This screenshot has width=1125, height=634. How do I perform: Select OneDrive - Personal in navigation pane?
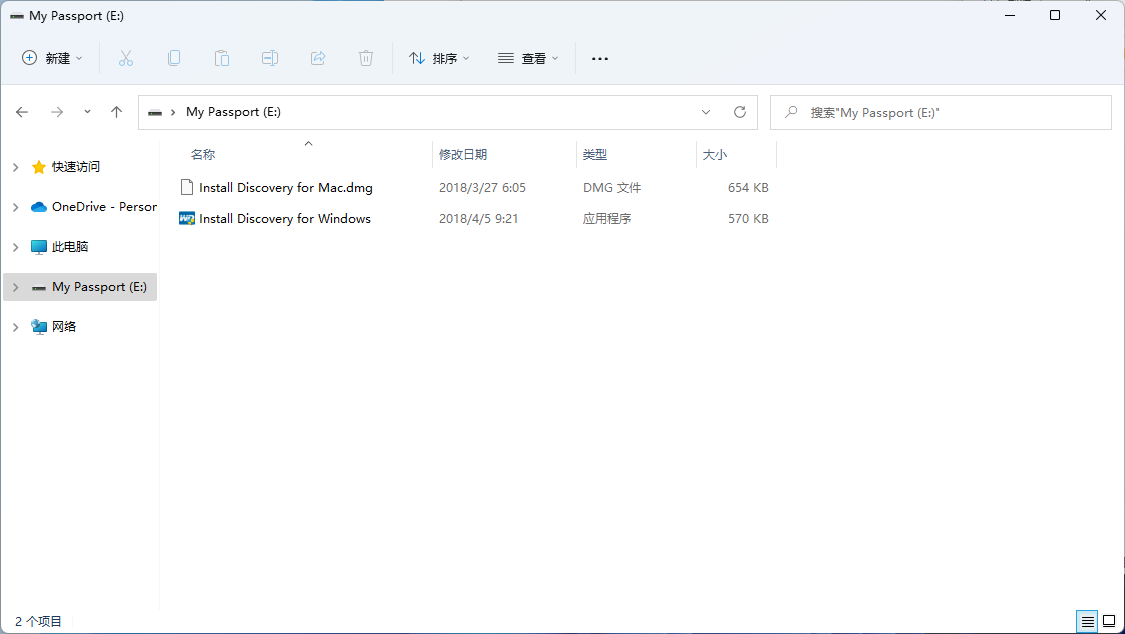point(104,207)
